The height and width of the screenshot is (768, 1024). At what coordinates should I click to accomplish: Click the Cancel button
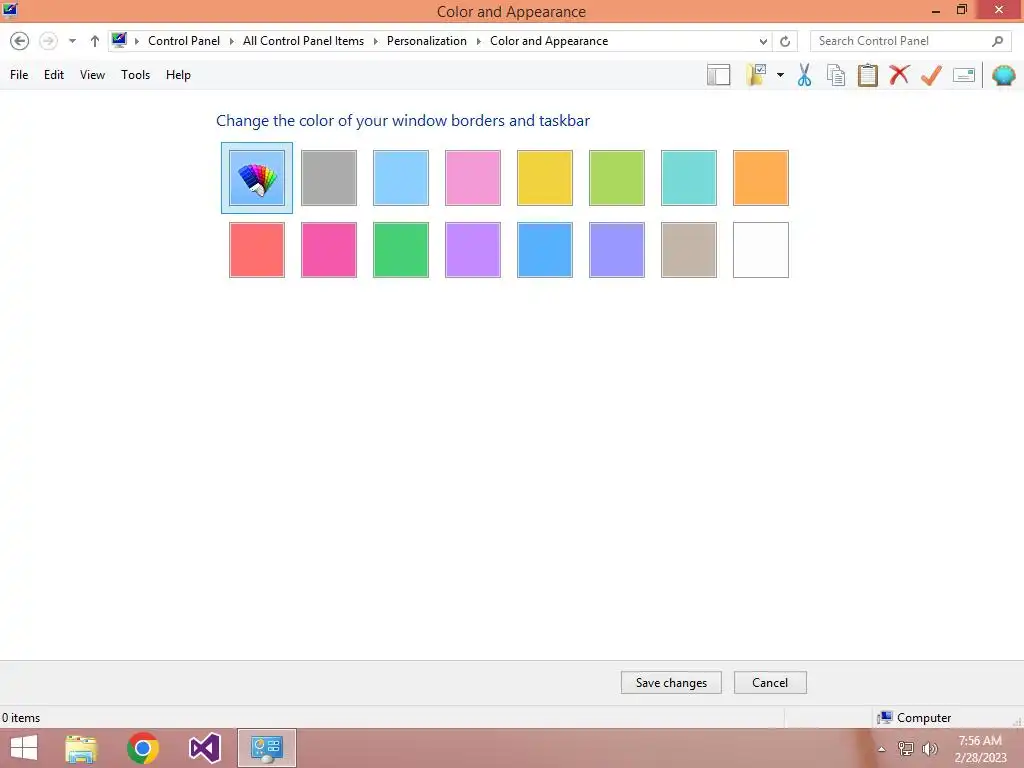coord(770,682)
